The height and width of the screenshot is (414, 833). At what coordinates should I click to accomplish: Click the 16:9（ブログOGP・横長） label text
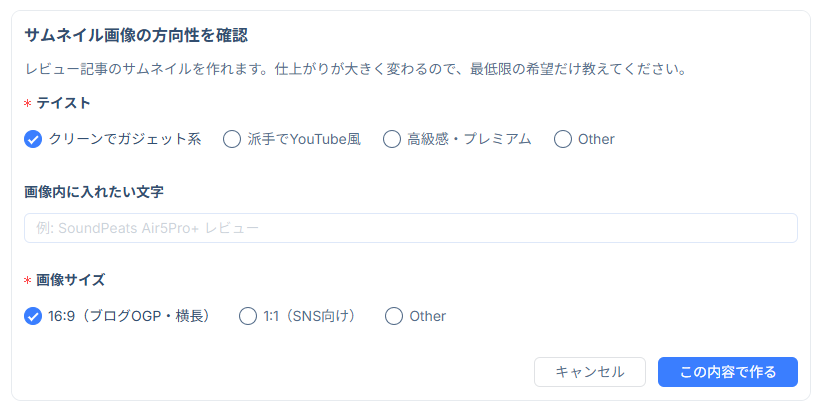[x=130, y=316]
